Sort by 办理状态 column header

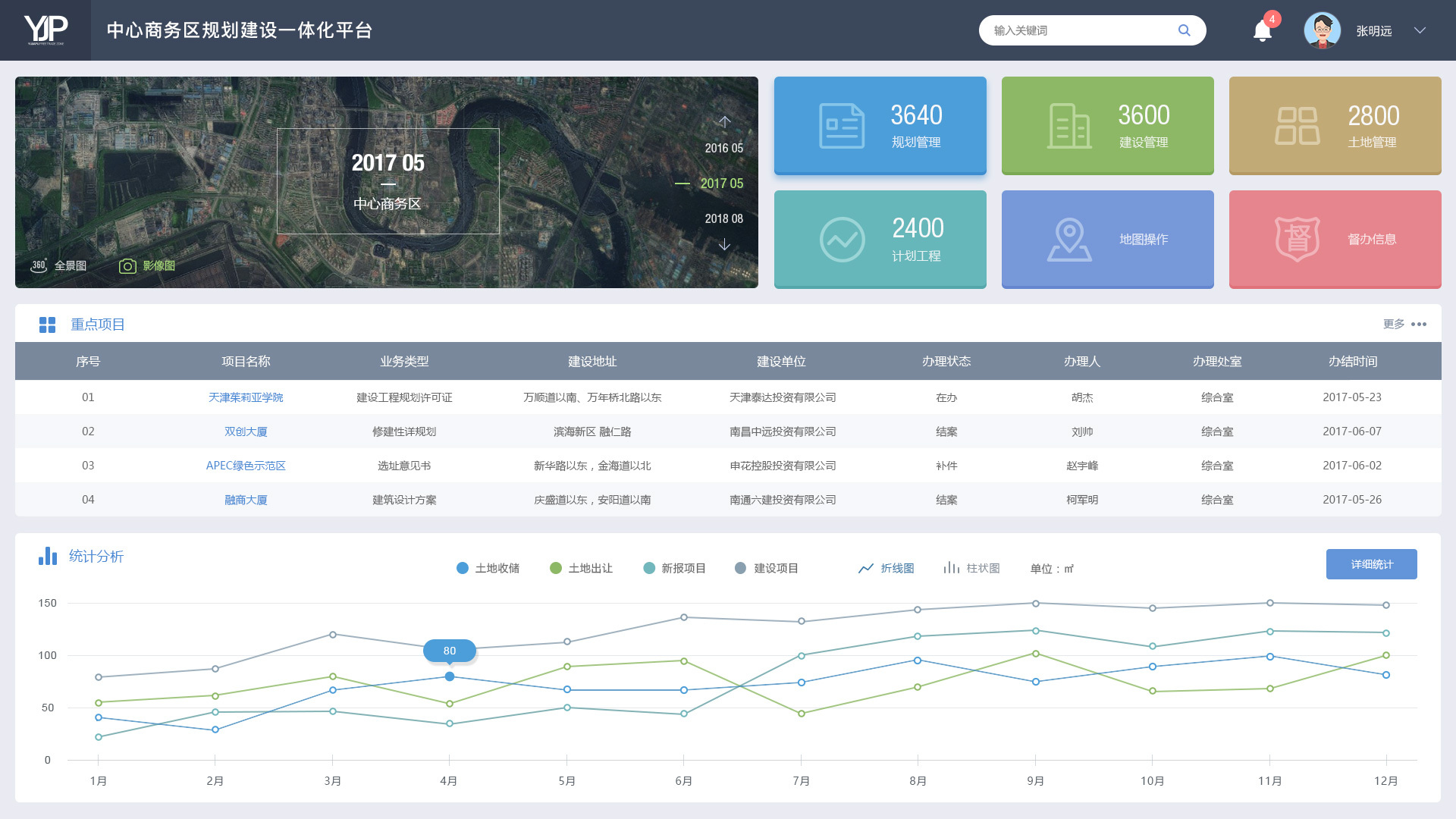(x=946, y=362)
